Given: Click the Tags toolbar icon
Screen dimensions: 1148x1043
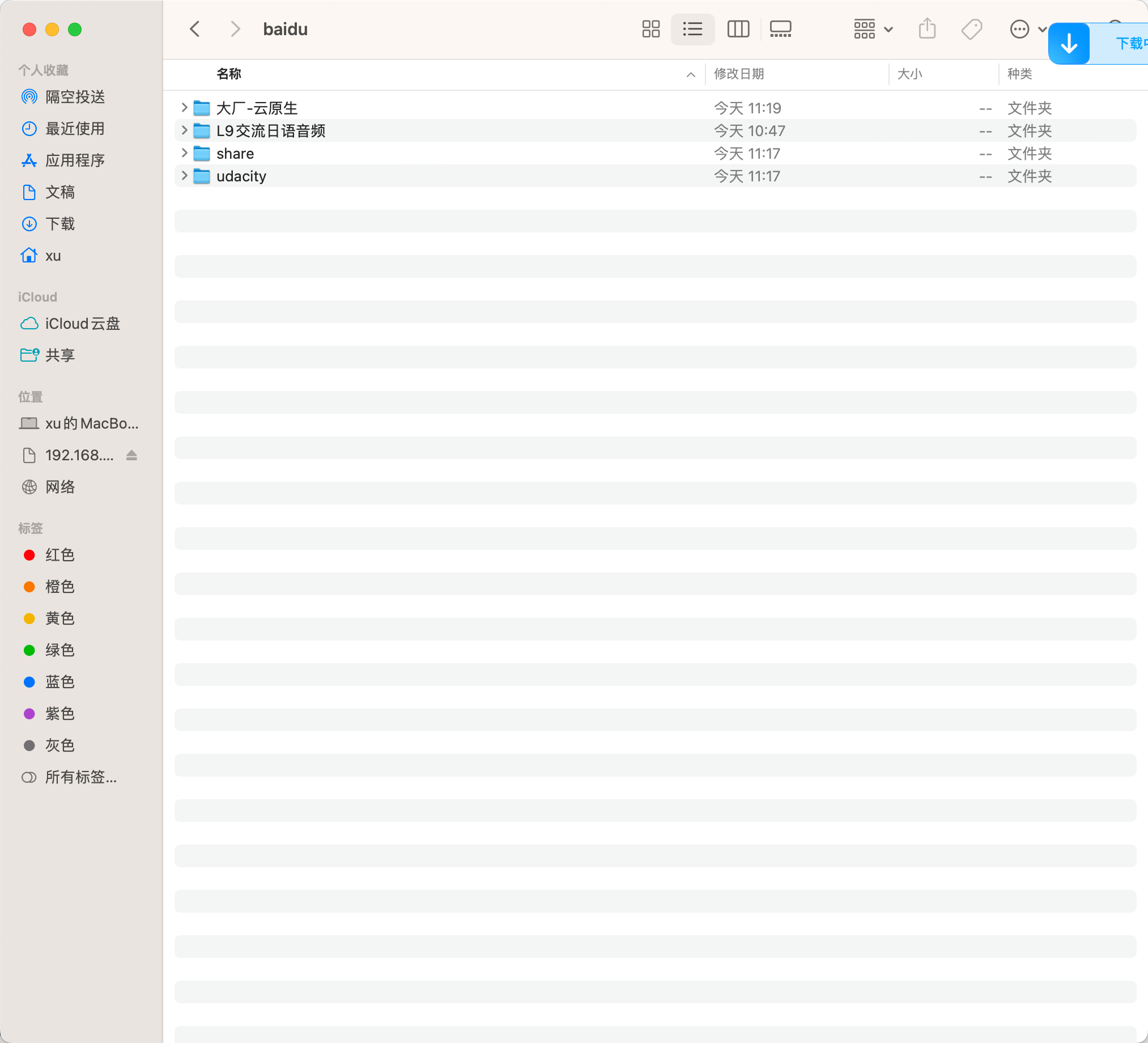Looking at the screenshot, I should (971, 29).
